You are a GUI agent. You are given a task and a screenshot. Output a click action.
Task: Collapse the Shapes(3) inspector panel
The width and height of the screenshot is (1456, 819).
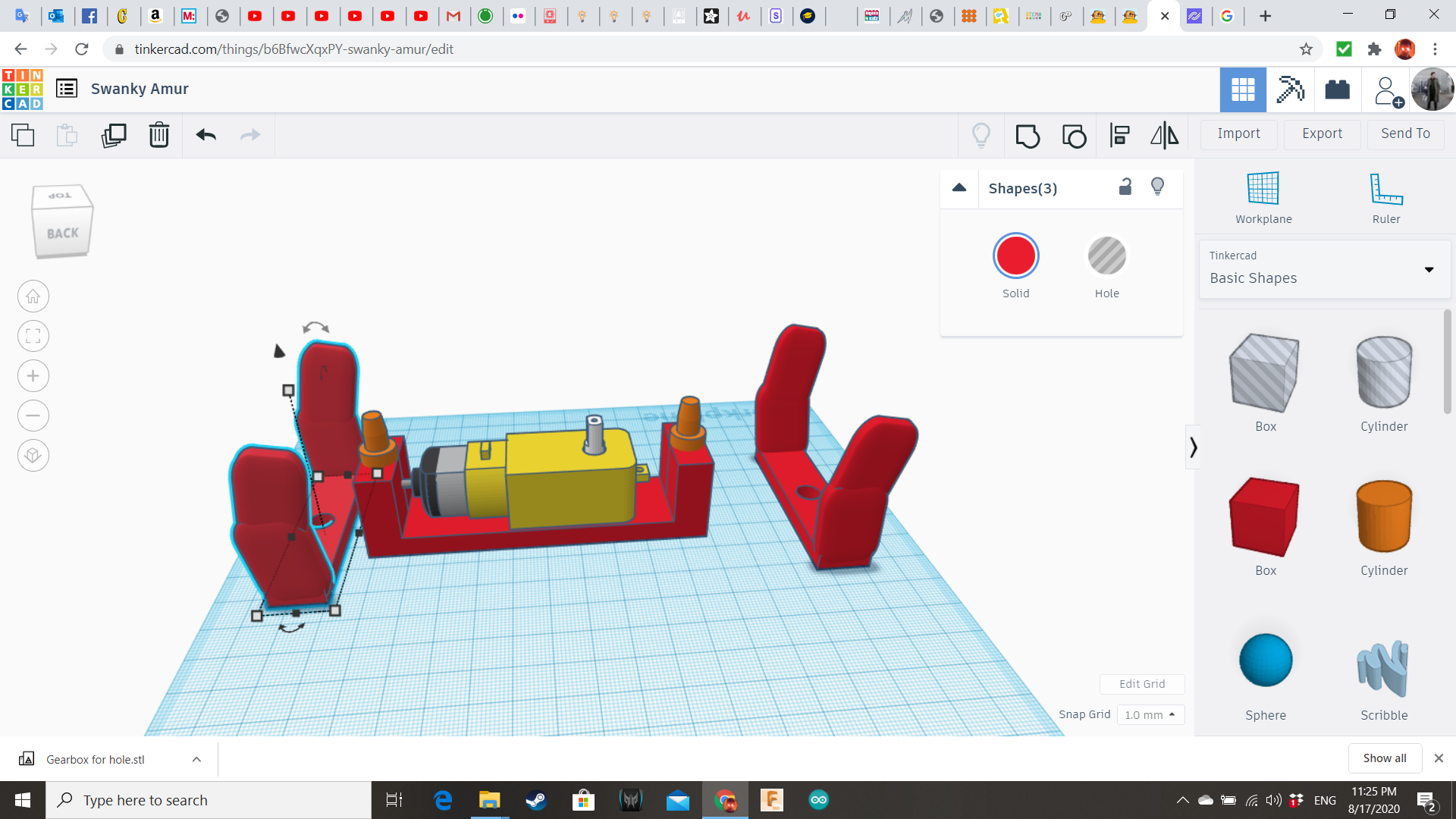[959, 188]
